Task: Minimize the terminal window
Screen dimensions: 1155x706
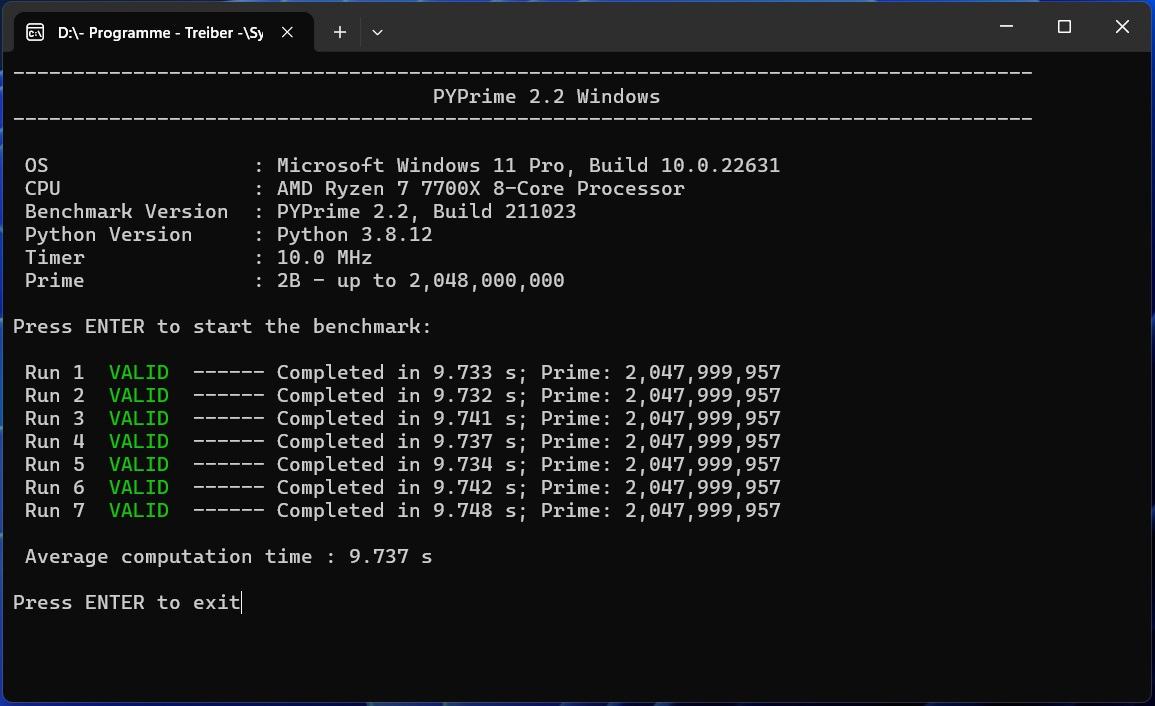Action: click(1006, 27)
